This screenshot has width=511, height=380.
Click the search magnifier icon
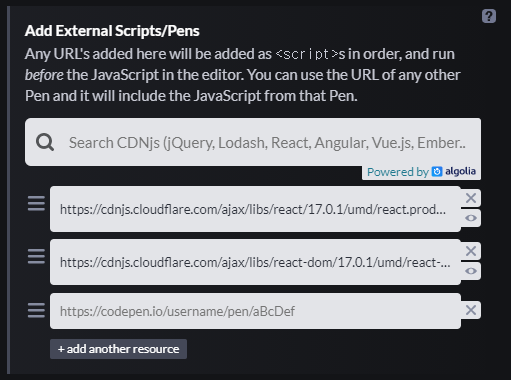click(x=45, y=142)
